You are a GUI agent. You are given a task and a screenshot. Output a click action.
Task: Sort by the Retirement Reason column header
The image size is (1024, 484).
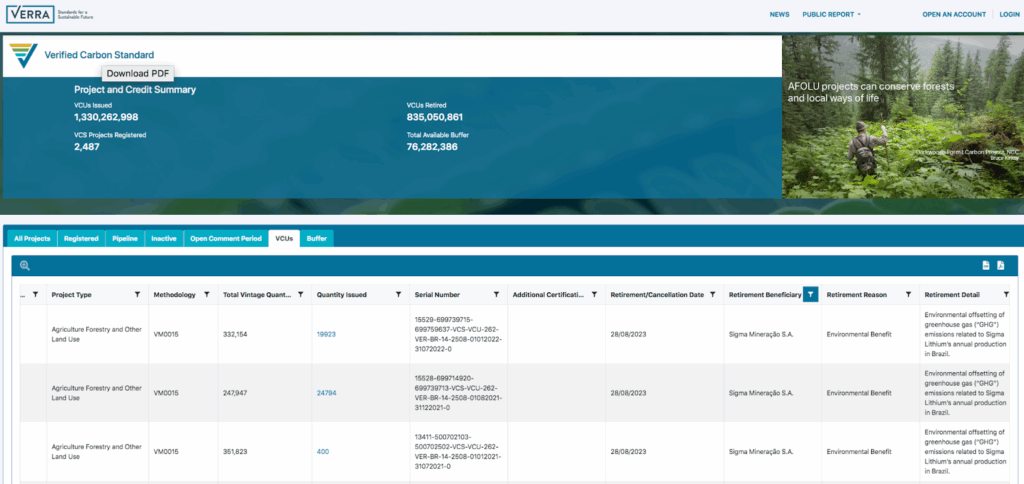click(856, 295)
